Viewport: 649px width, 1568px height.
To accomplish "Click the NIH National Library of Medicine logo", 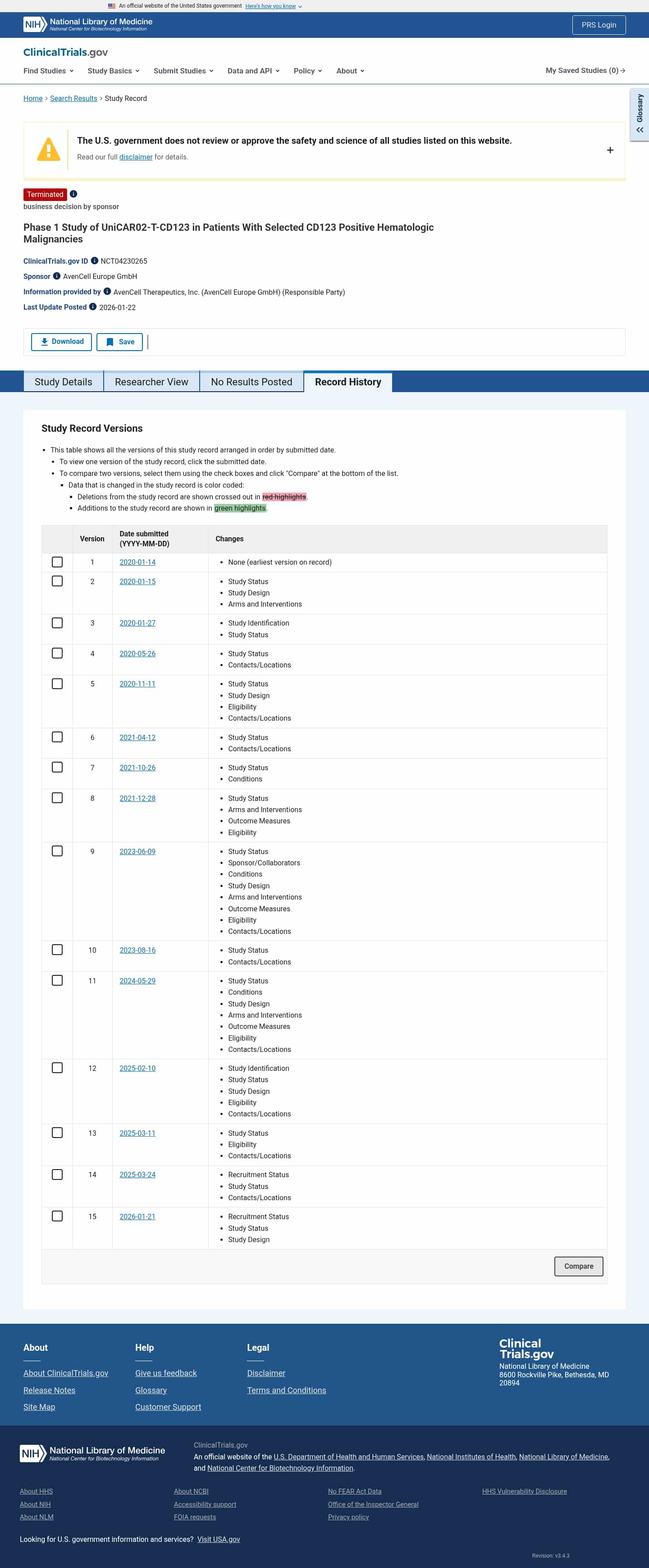I will point(88,24).
